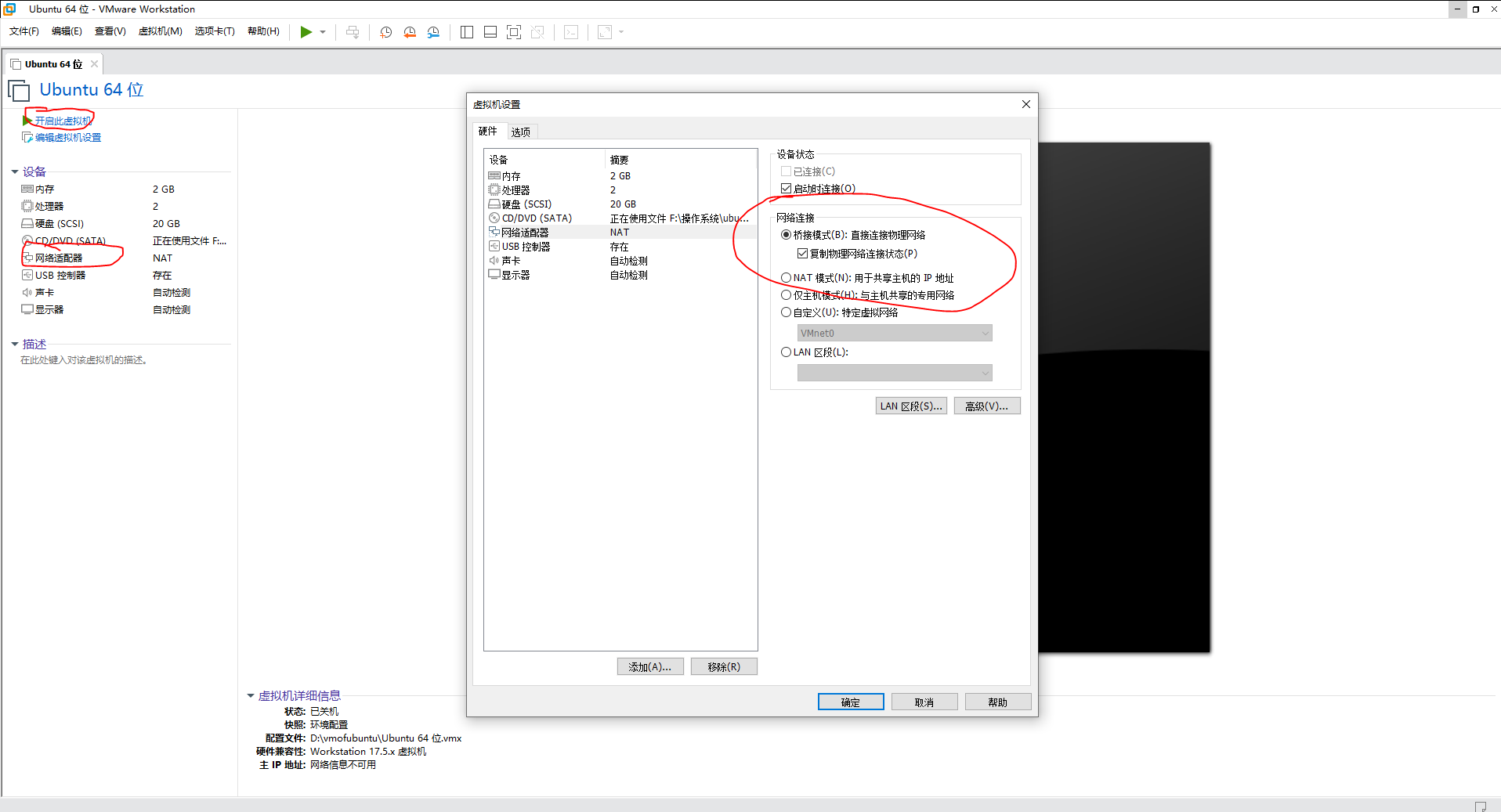Image resolution: width=1501 pixels, height=812 pixels.
Task: Open the 编辑(E) menu
Action: point(67,31)
